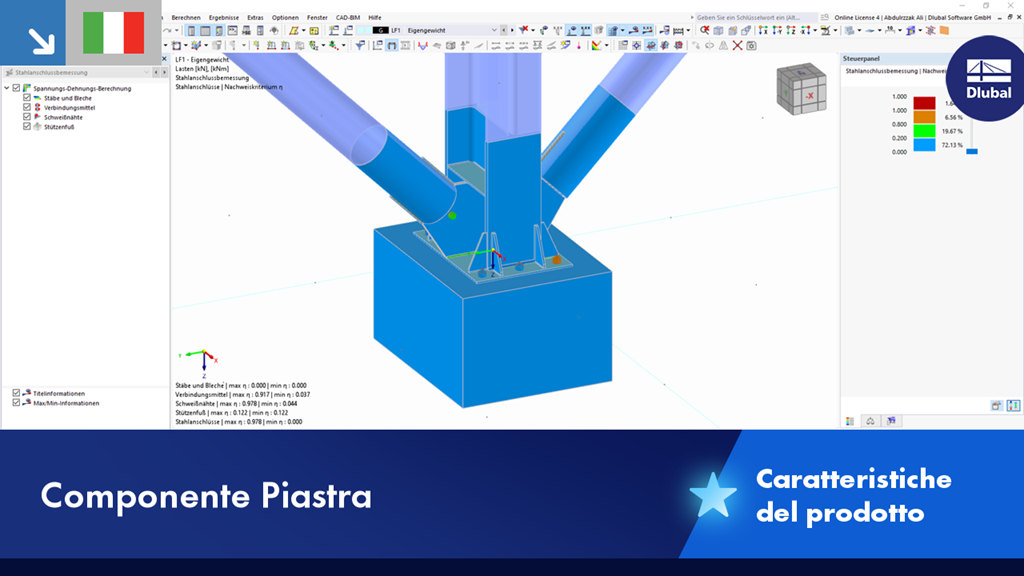
Task: Open the Berechnen menu
Action: 185,18
